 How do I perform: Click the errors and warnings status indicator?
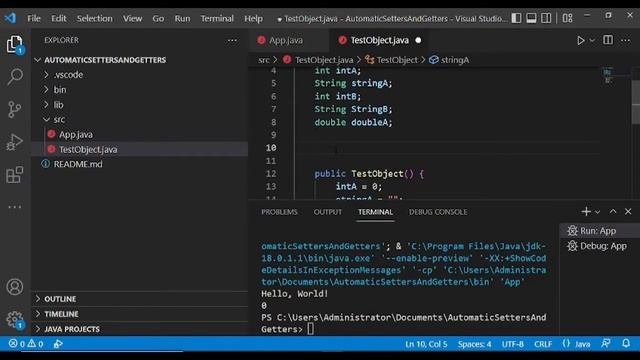point(26,344)
